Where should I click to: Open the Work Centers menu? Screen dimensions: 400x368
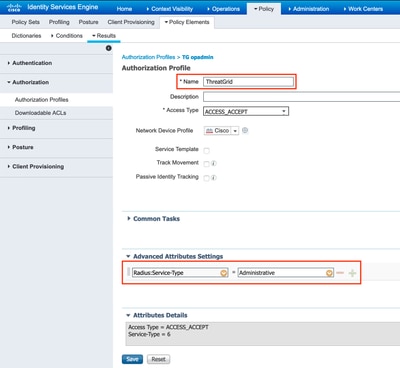click(363, 9)
